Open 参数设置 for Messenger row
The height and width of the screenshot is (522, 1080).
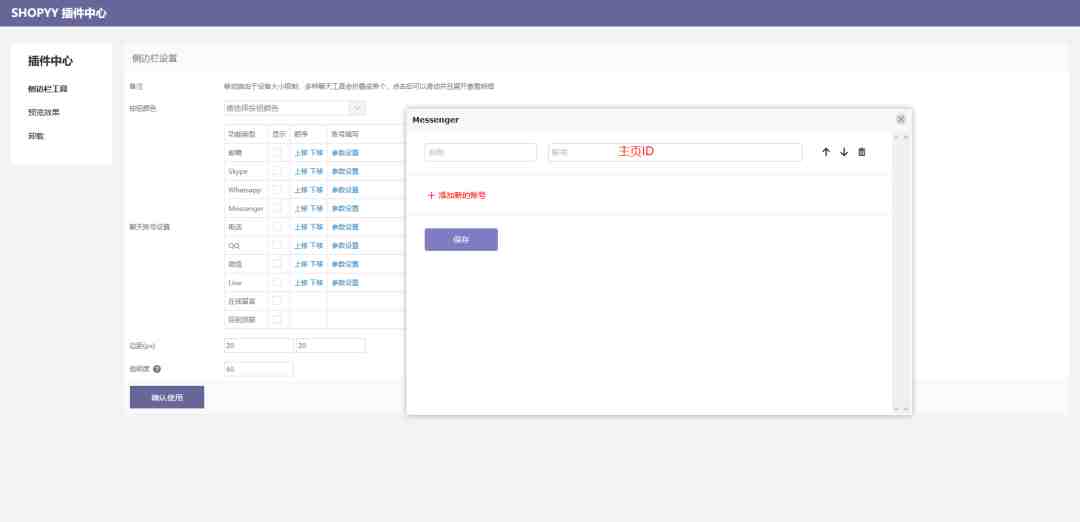pos(345,209)
